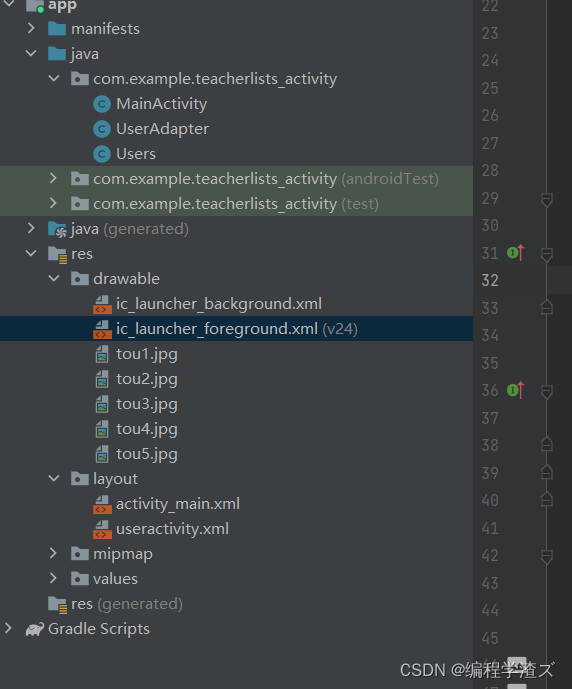Click the MainActivity class icon
The height and width of the screenshot is (689, 572).
(x=102, y=104)
